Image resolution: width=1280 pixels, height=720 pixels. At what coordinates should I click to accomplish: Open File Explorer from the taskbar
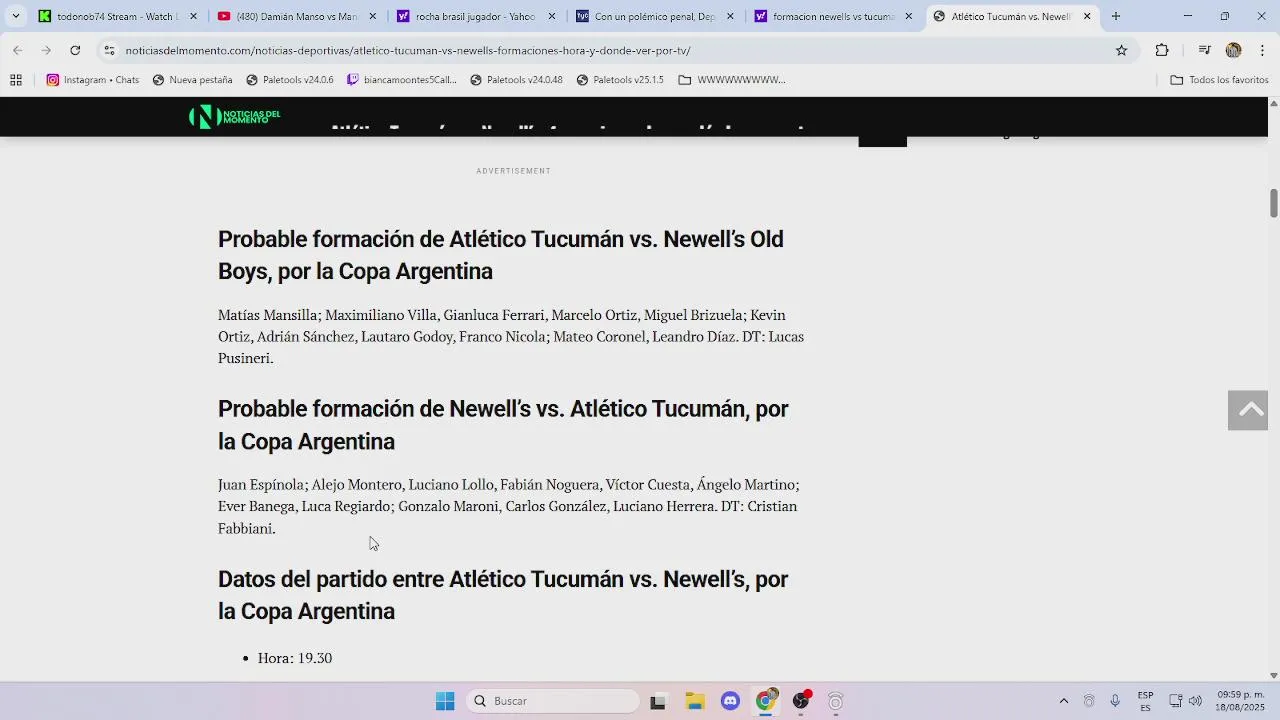pos(694,702)
